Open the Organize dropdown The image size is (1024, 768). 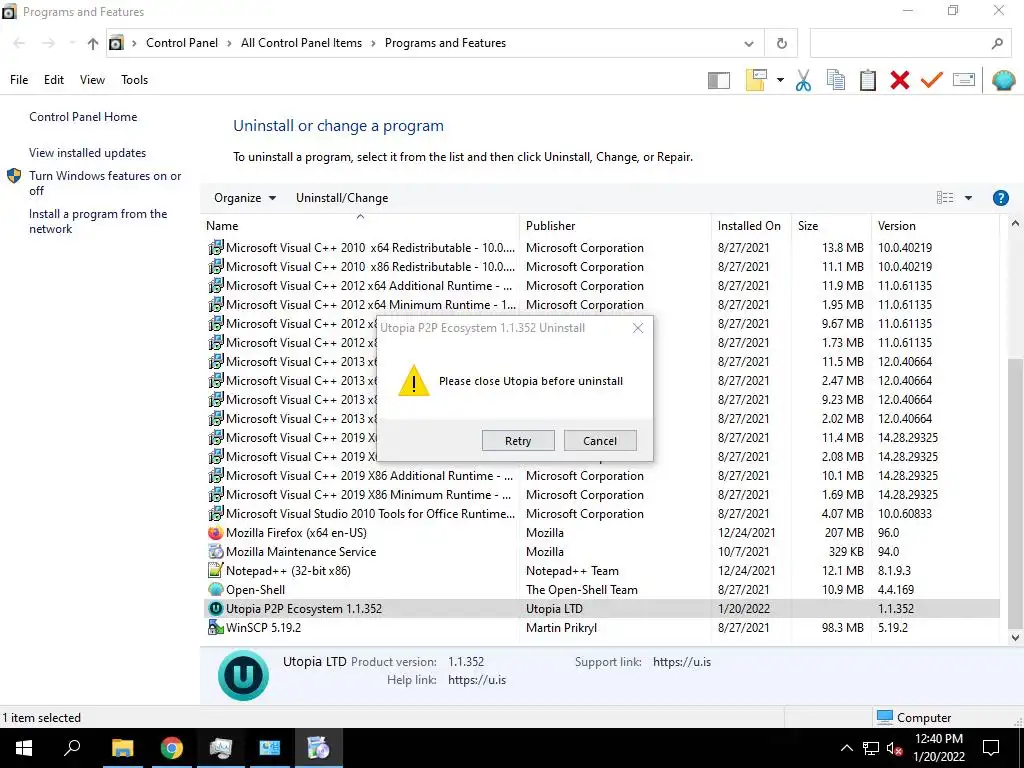point(245,198)
